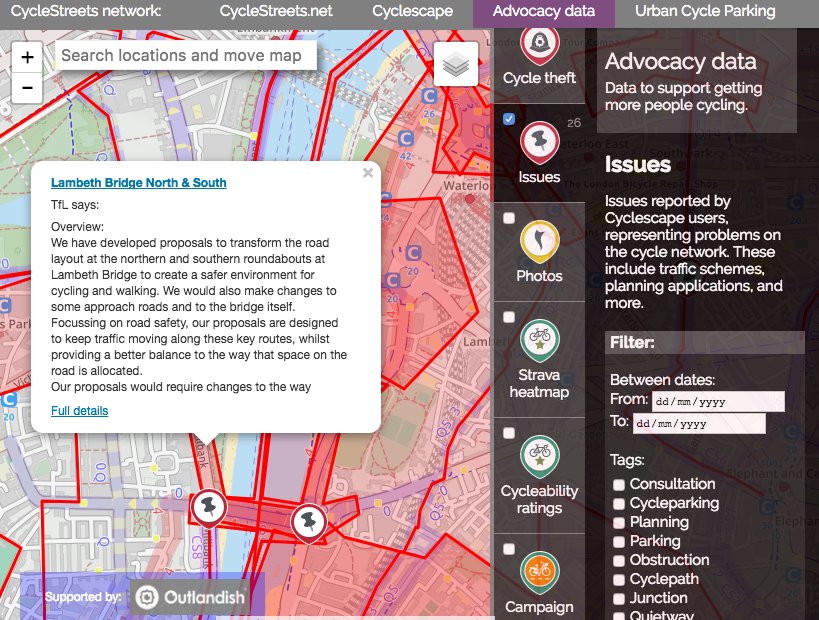
Task: Select the Campaign layer icon
Action: (539, 572)
